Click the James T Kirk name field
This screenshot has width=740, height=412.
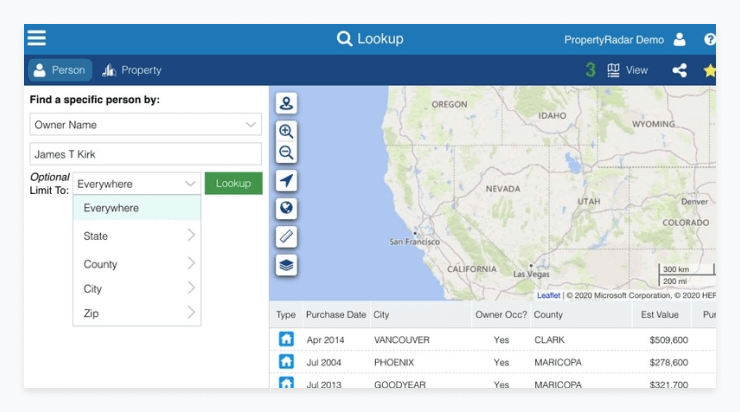[145, 154]
